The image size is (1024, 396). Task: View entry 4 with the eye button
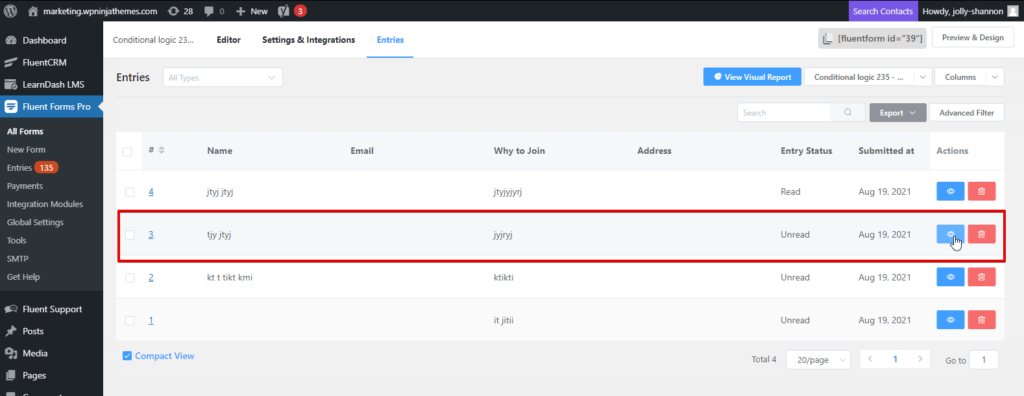[x=950, y=191]
